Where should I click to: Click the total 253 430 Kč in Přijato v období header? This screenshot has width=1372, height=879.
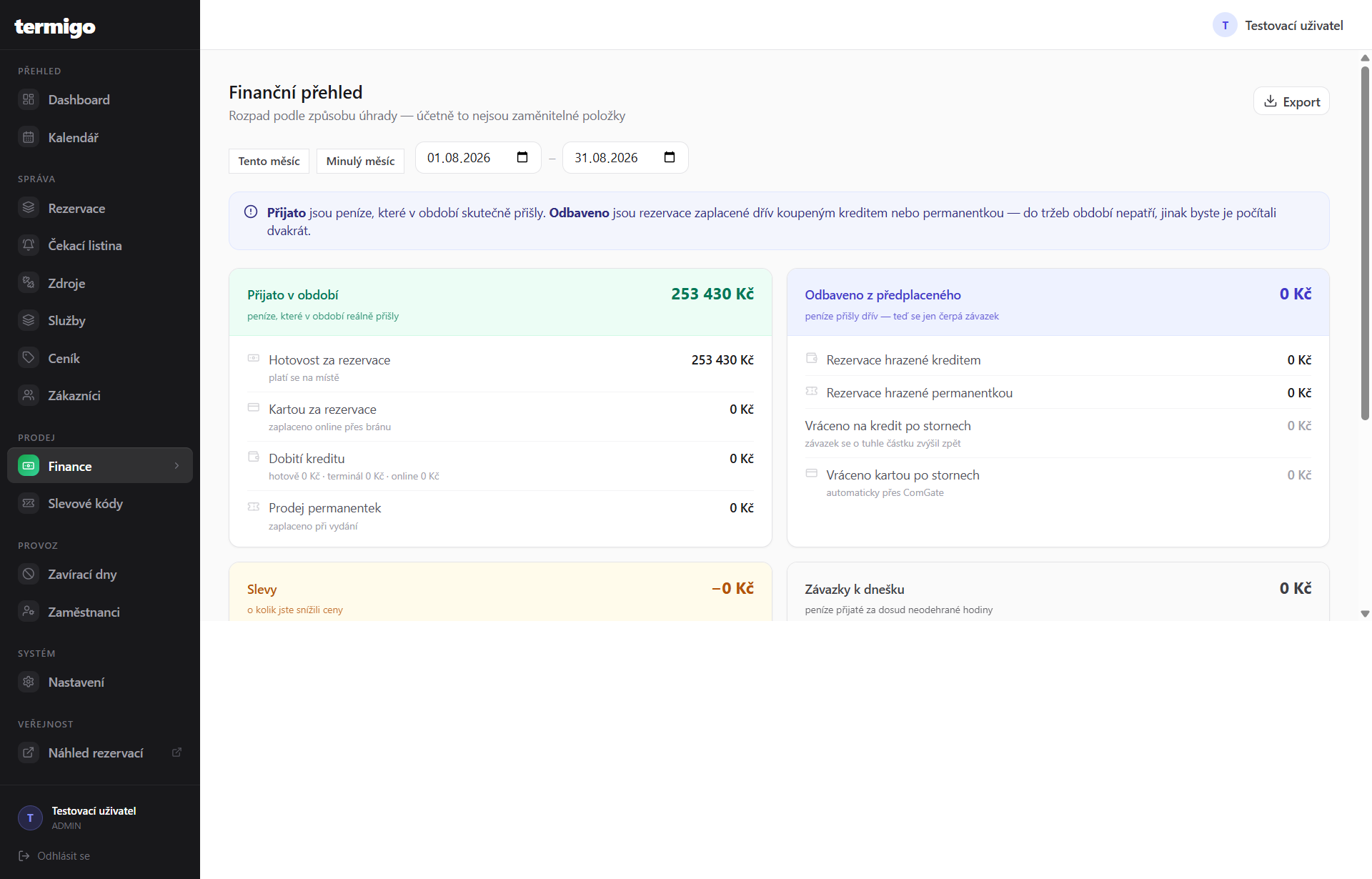[712, 294]
